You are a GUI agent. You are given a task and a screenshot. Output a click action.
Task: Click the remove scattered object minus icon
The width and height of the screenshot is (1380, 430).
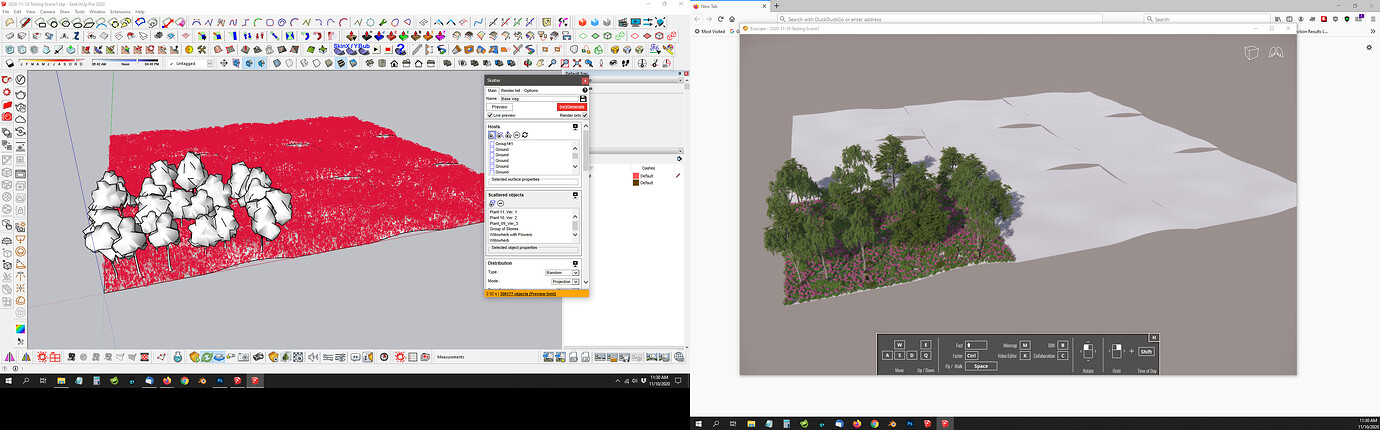501,203
